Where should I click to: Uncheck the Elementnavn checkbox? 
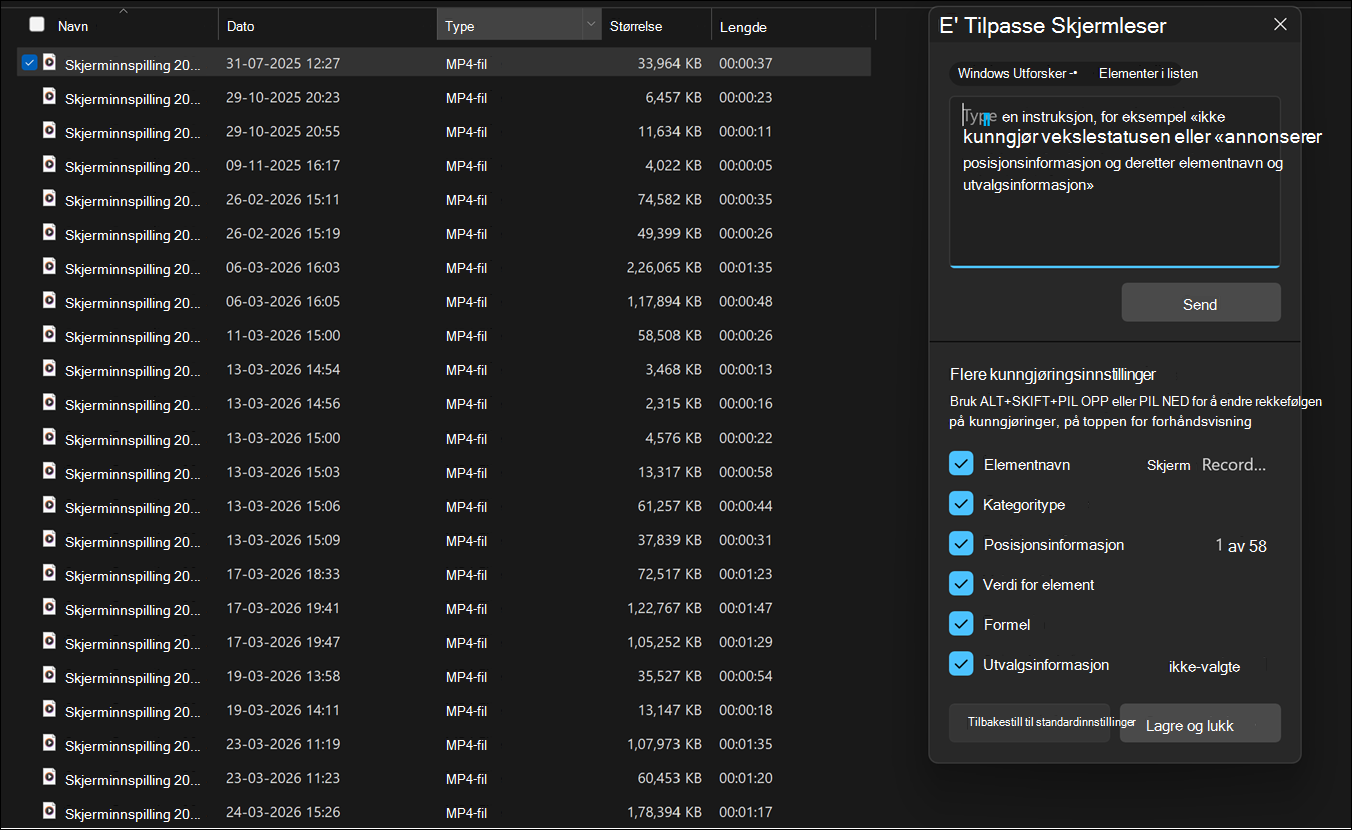click(x=961, y=464)
